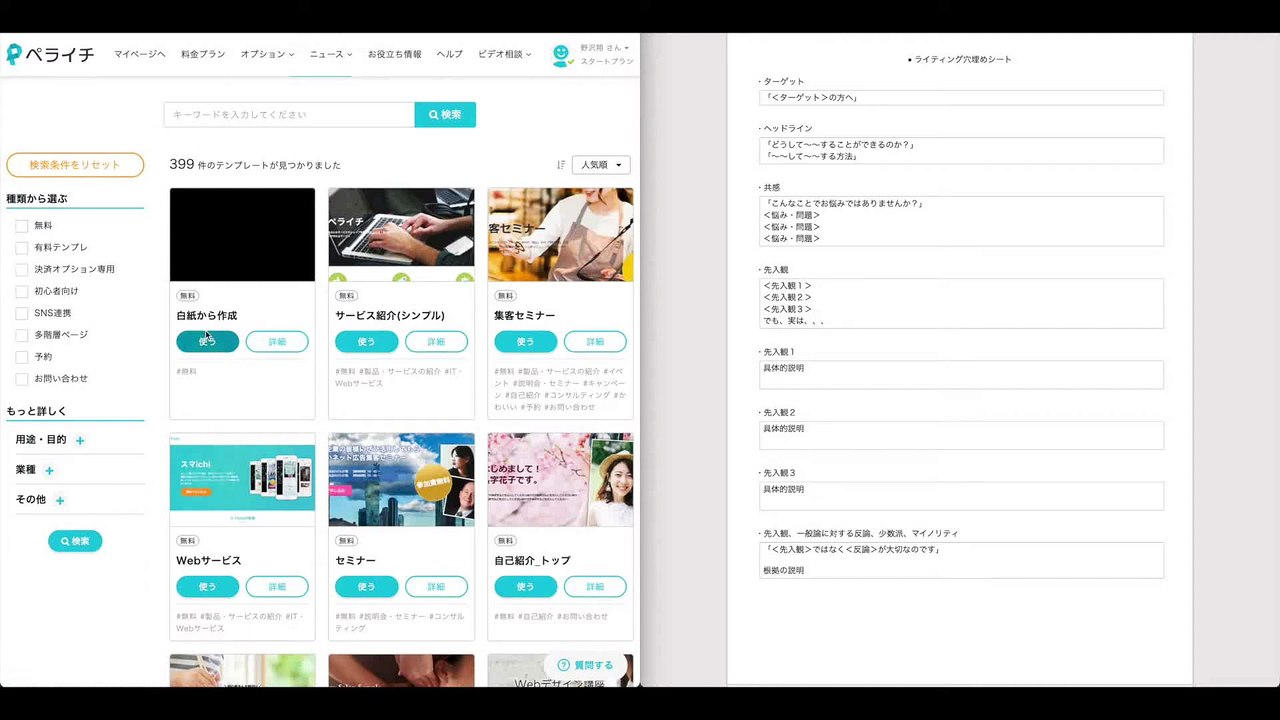This screenshot has height=720, width=1280.
Task: Click the ペライチ logo icon
Action: (14, 54)
